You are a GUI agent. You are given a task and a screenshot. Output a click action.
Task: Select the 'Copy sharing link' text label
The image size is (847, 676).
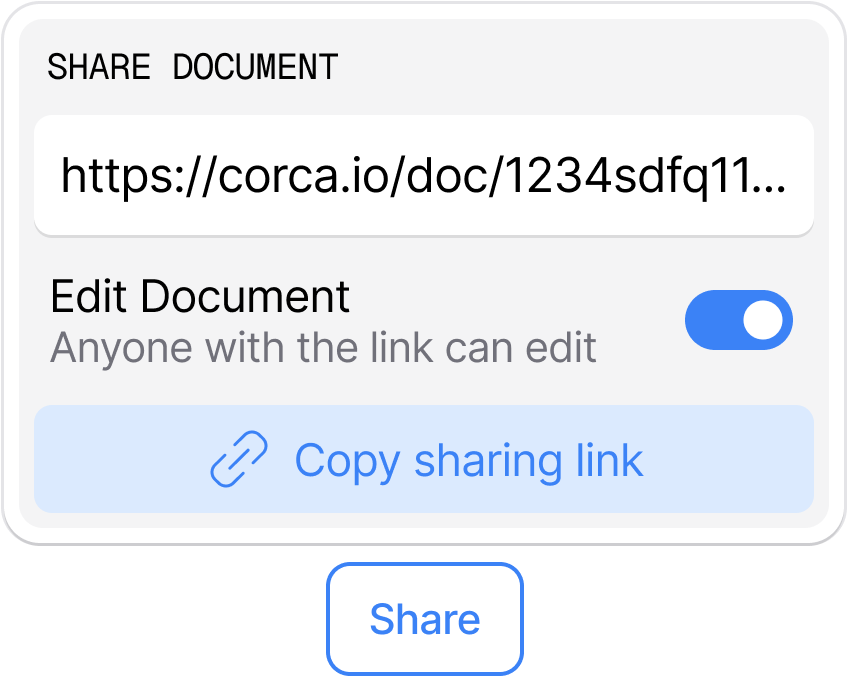[469, 461]
